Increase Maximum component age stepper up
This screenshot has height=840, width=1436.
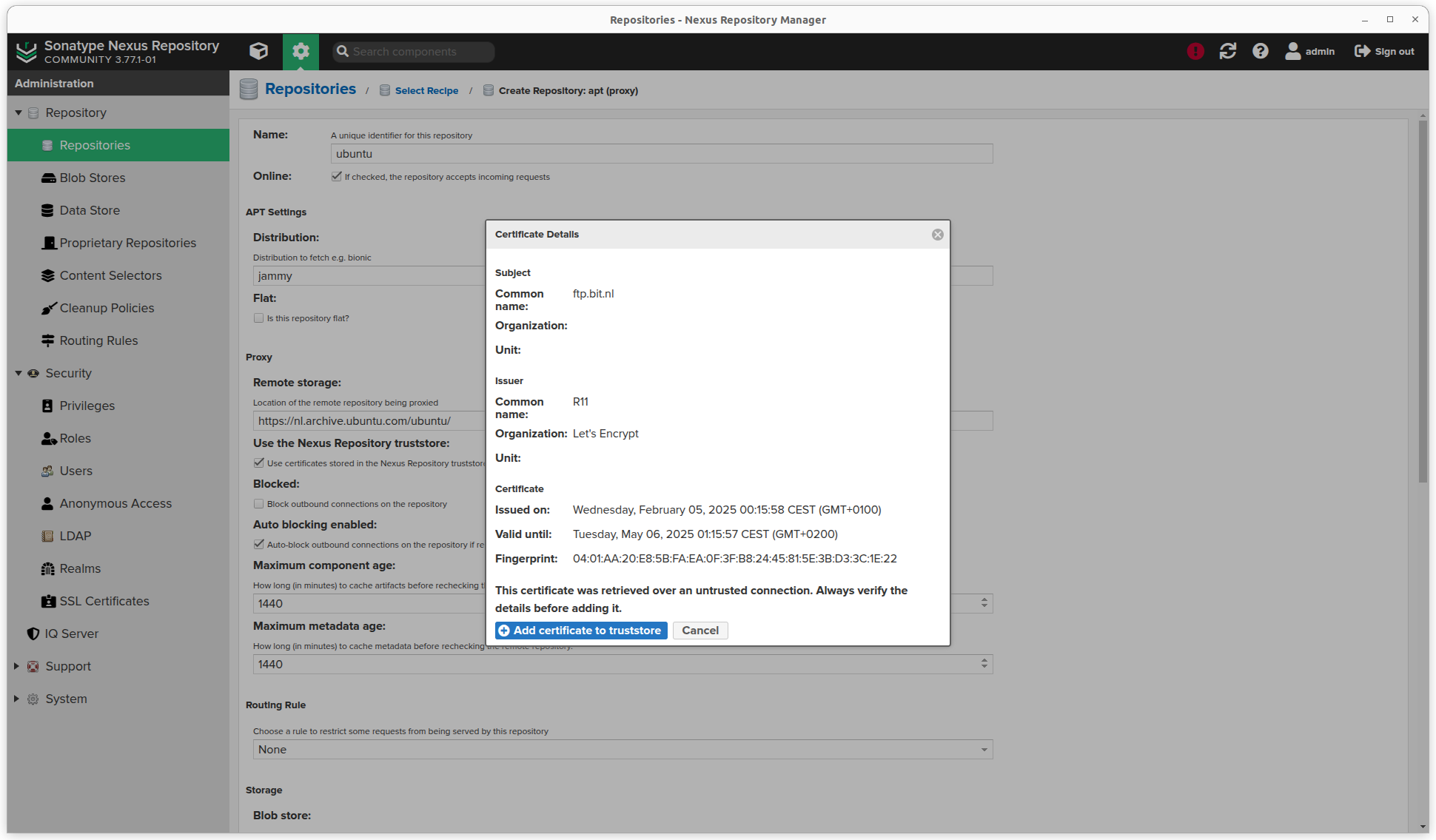coord(984,599)
